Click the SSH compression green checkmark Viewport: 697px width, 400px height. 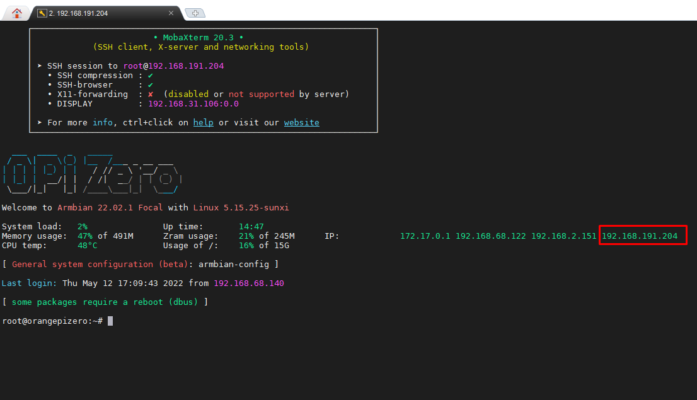pos(150,76)
